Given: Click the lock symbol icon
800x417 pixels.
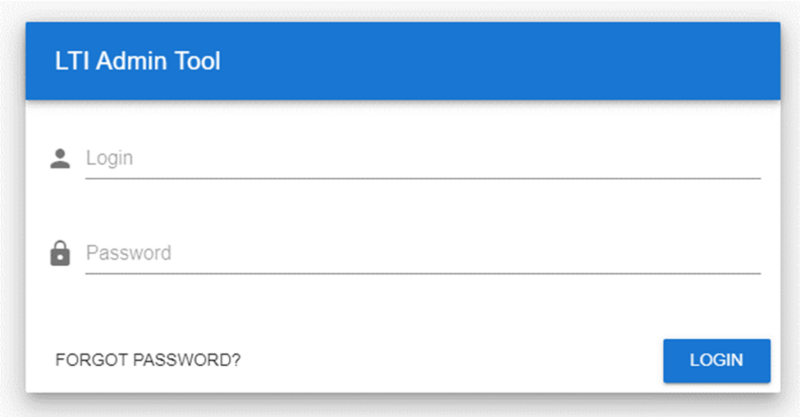Looking at the screenshot, I should 60,254.
